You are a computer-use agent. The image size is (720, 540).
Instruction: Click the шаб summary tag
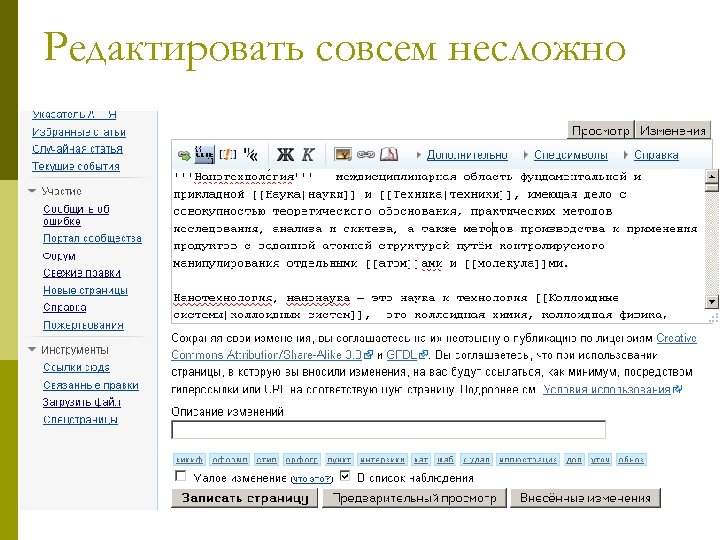pyautogui.click(x=445, y=459)
